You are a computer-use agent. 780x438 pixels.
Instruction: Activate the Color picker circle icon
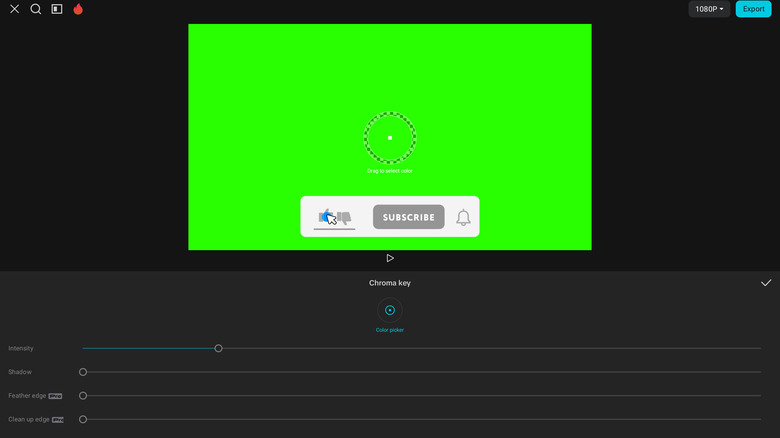click(x=390, y=310)
